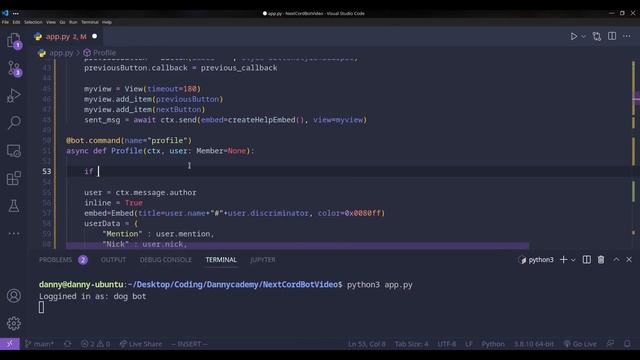Click the @bot.command profile decorator line
Screen dimensions: 640x360
pyautogui.click(x=129, y=140)
